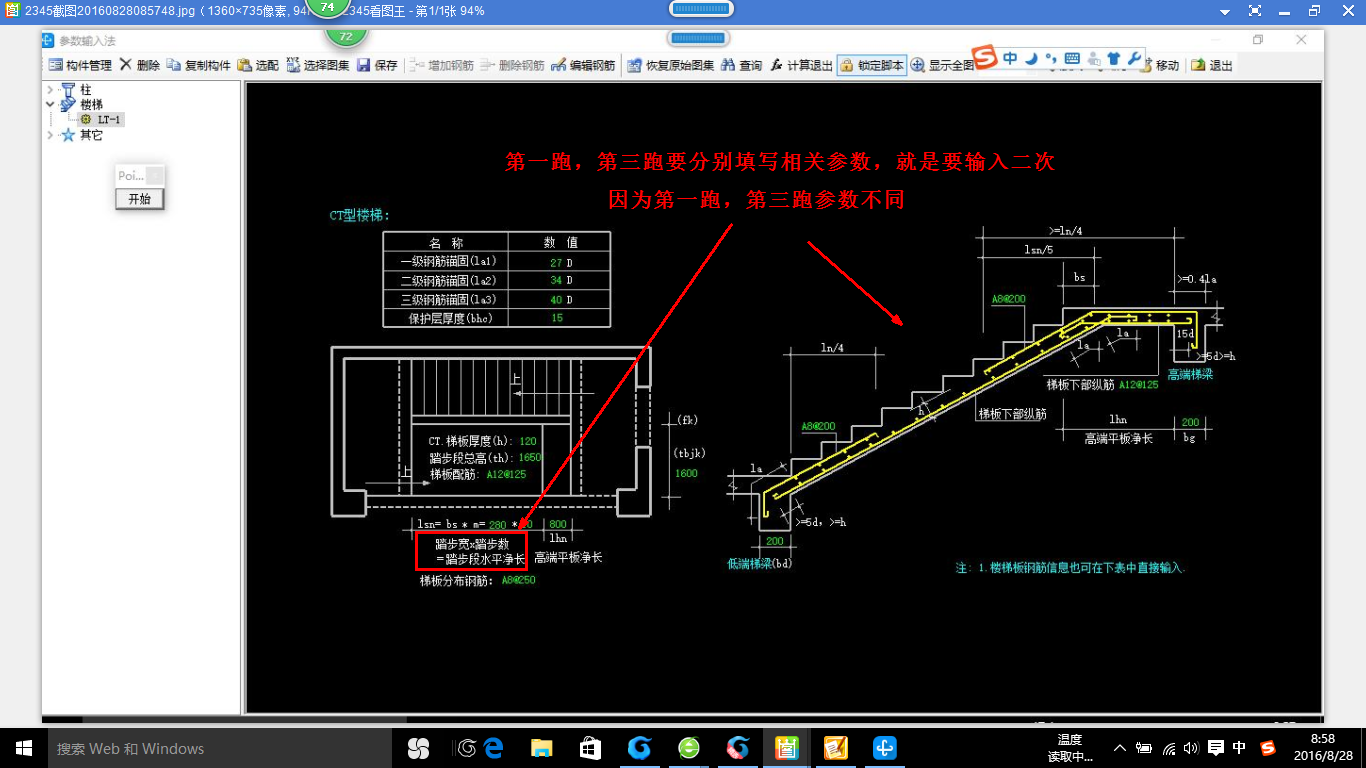Collapse the 楼梯 tree node
The width and height of the screenshot is (1366, 768).
[x=50, y=104]
